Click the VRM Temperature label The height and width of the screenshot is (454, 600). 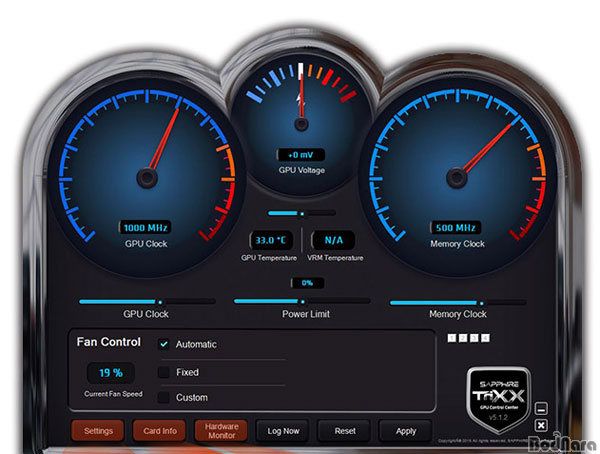335,258
